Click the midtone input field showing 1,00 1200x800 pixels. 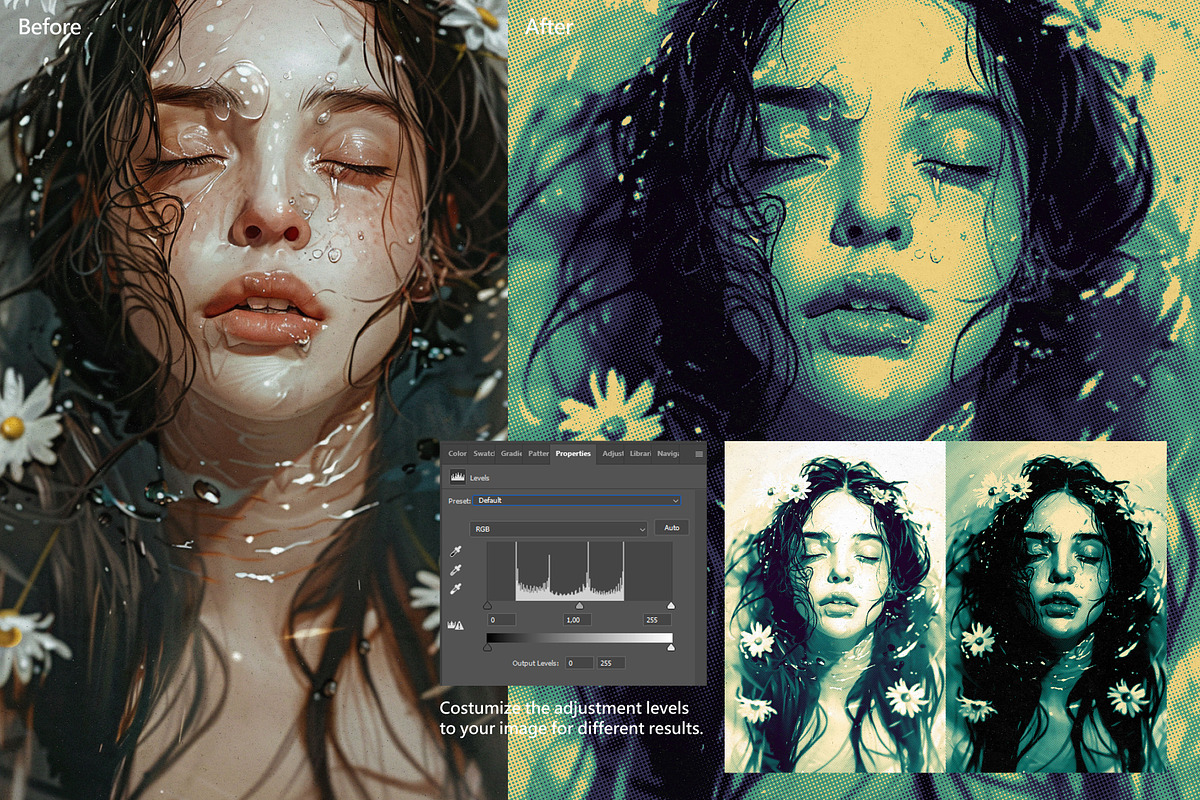click(578, 620)
